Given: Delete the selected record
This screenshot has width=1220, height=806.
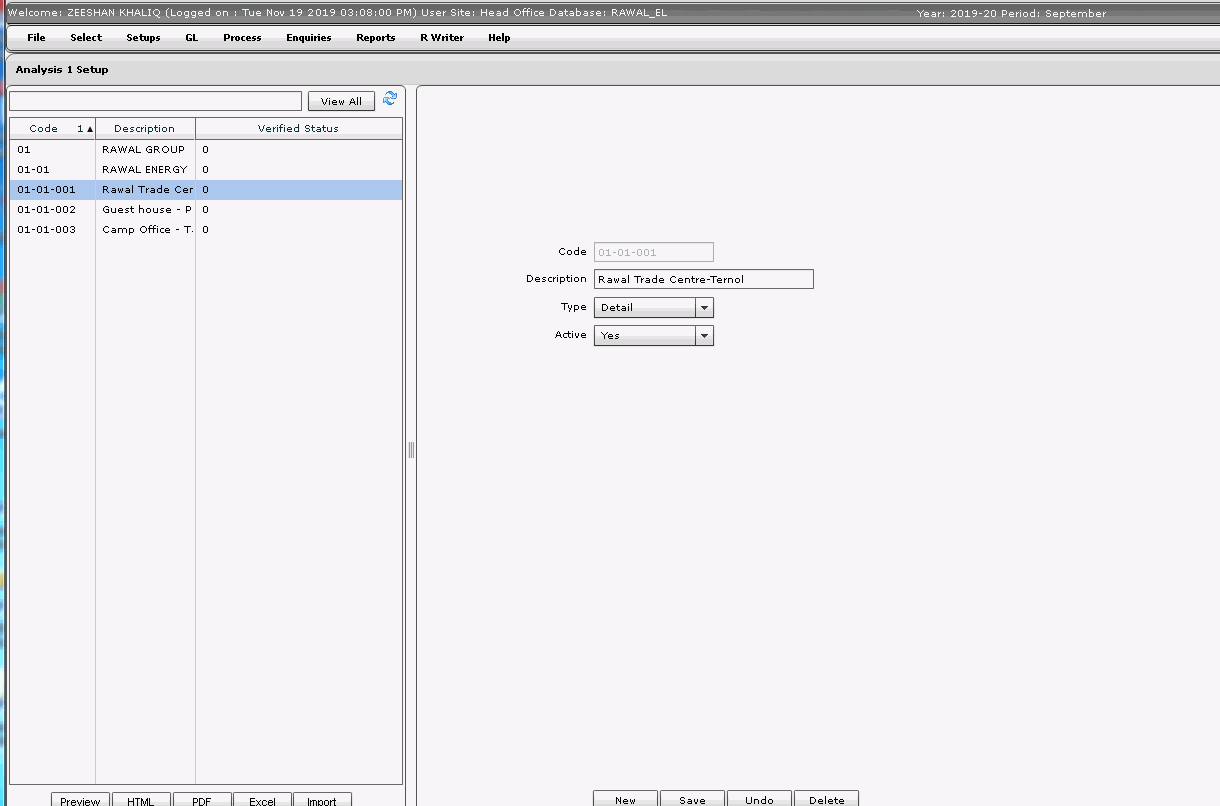Looking at the screenshot, I should tap(826, 800).
